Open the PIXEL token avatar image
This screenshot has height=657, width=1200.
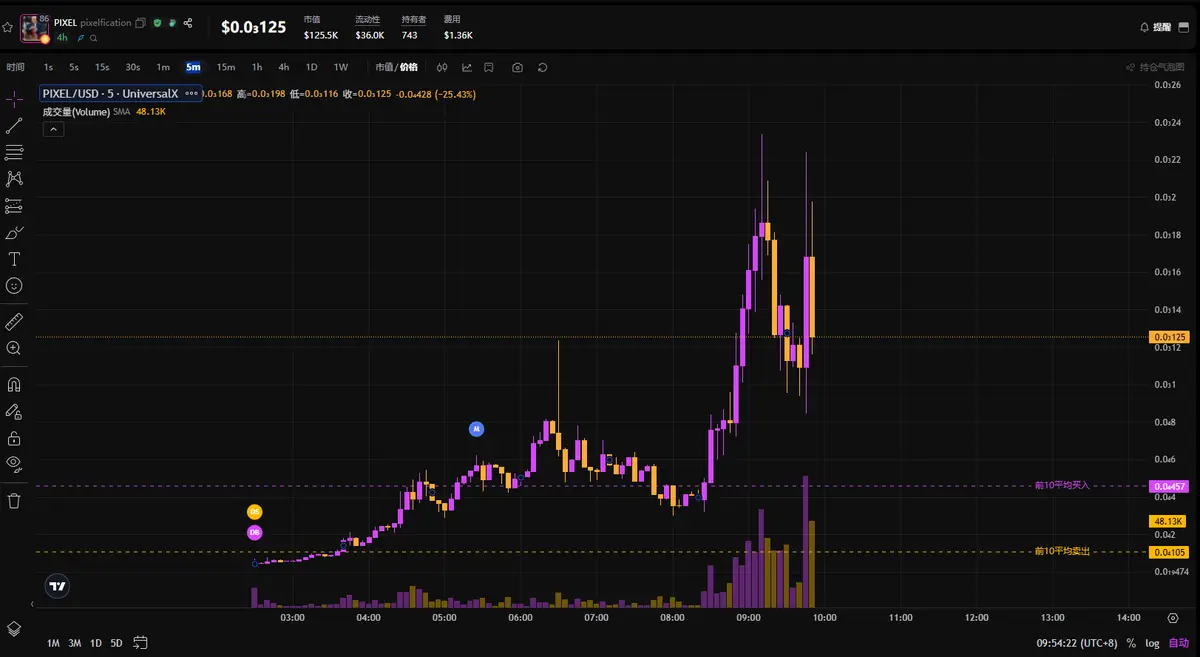click(35, 28)
